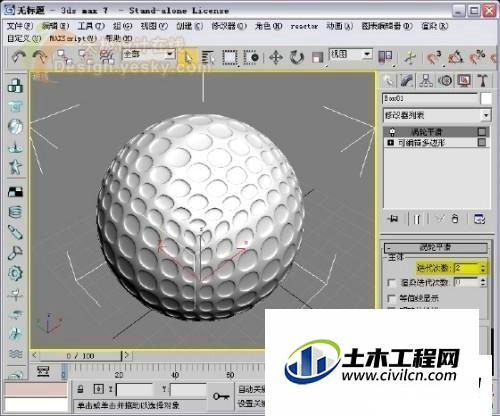Click the 渲染迭代次数 spinner arrows

click(483, 283)
